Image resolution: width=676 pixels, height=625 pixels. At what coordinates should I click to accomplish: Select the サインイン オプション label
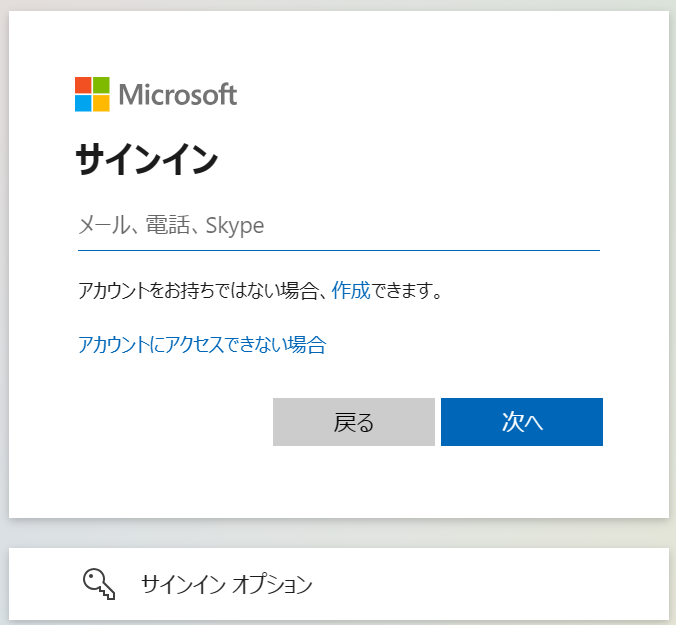(227, 584)
